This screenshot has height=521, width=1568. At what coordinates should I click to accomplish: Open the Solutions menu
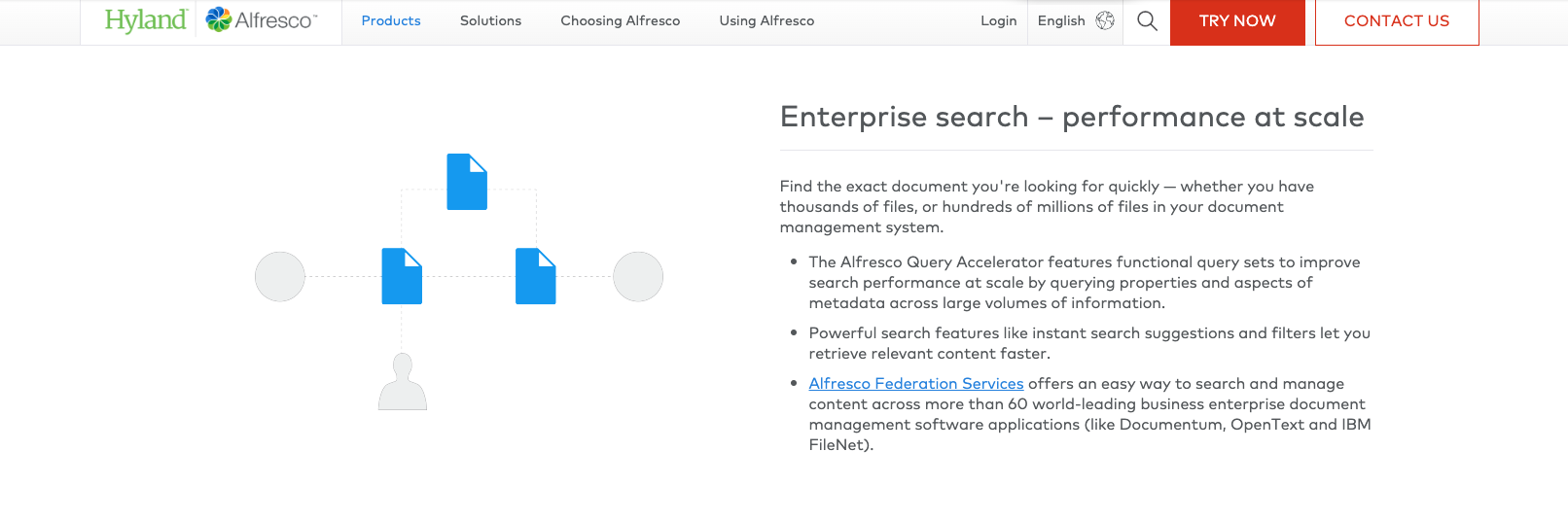(x=490, y=20)
